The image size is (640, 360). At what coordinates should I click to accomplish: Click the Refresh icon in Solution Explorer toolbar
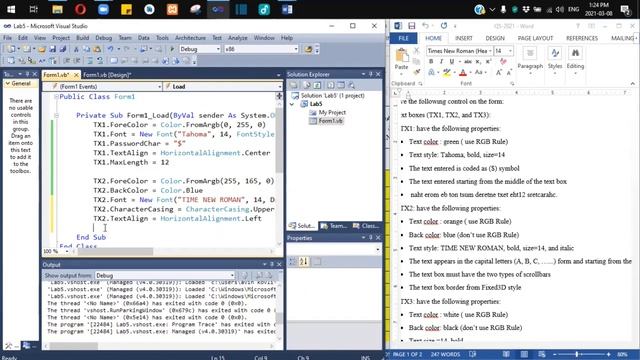[x=317, y=85]
